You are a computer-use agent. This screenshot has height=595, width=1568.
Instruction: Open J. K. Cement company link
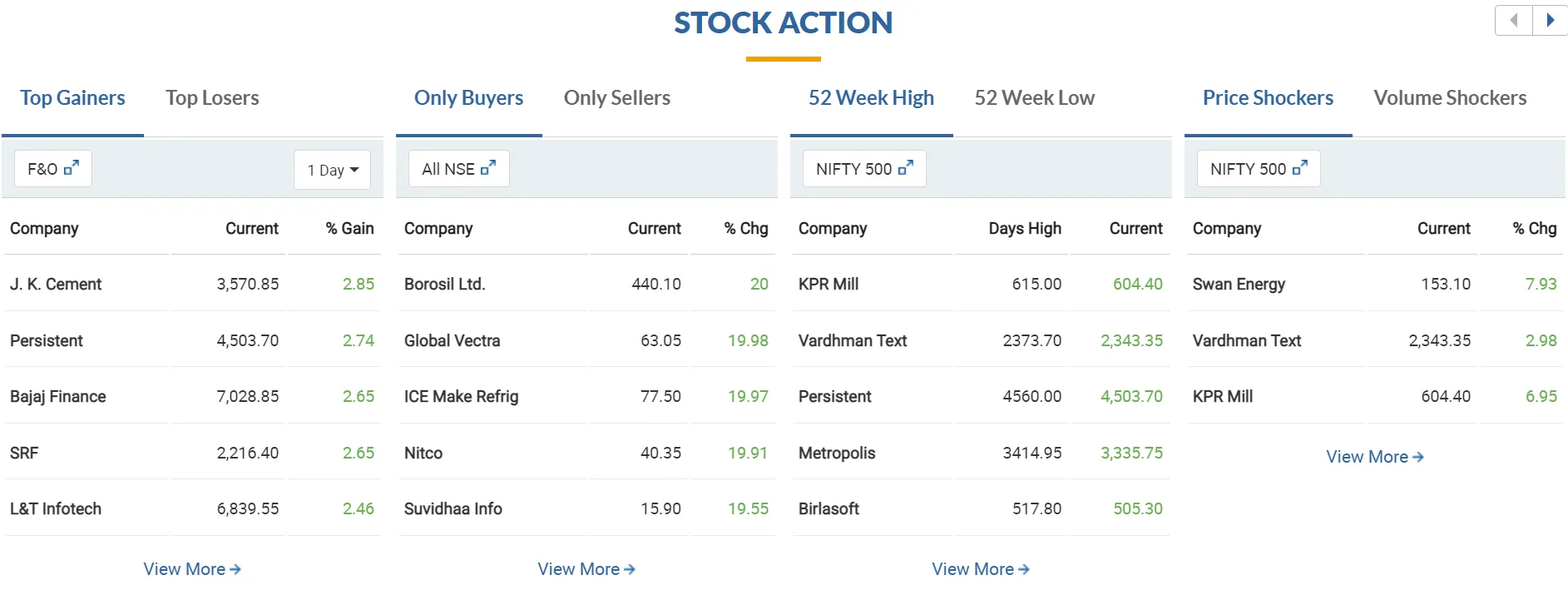[56, 285]
